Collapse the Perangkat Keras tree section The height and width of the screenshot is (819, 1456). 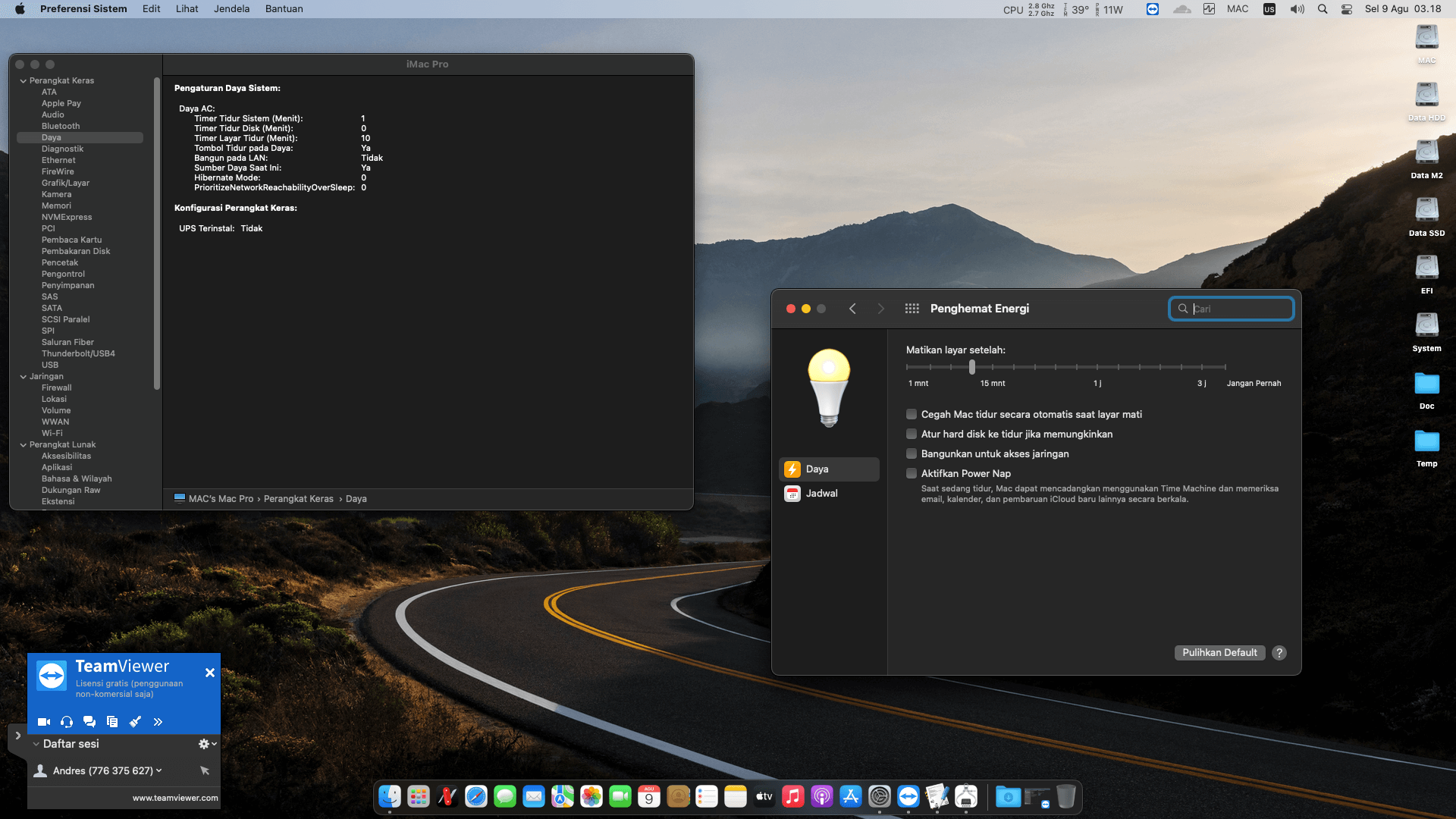pos(24,81)
